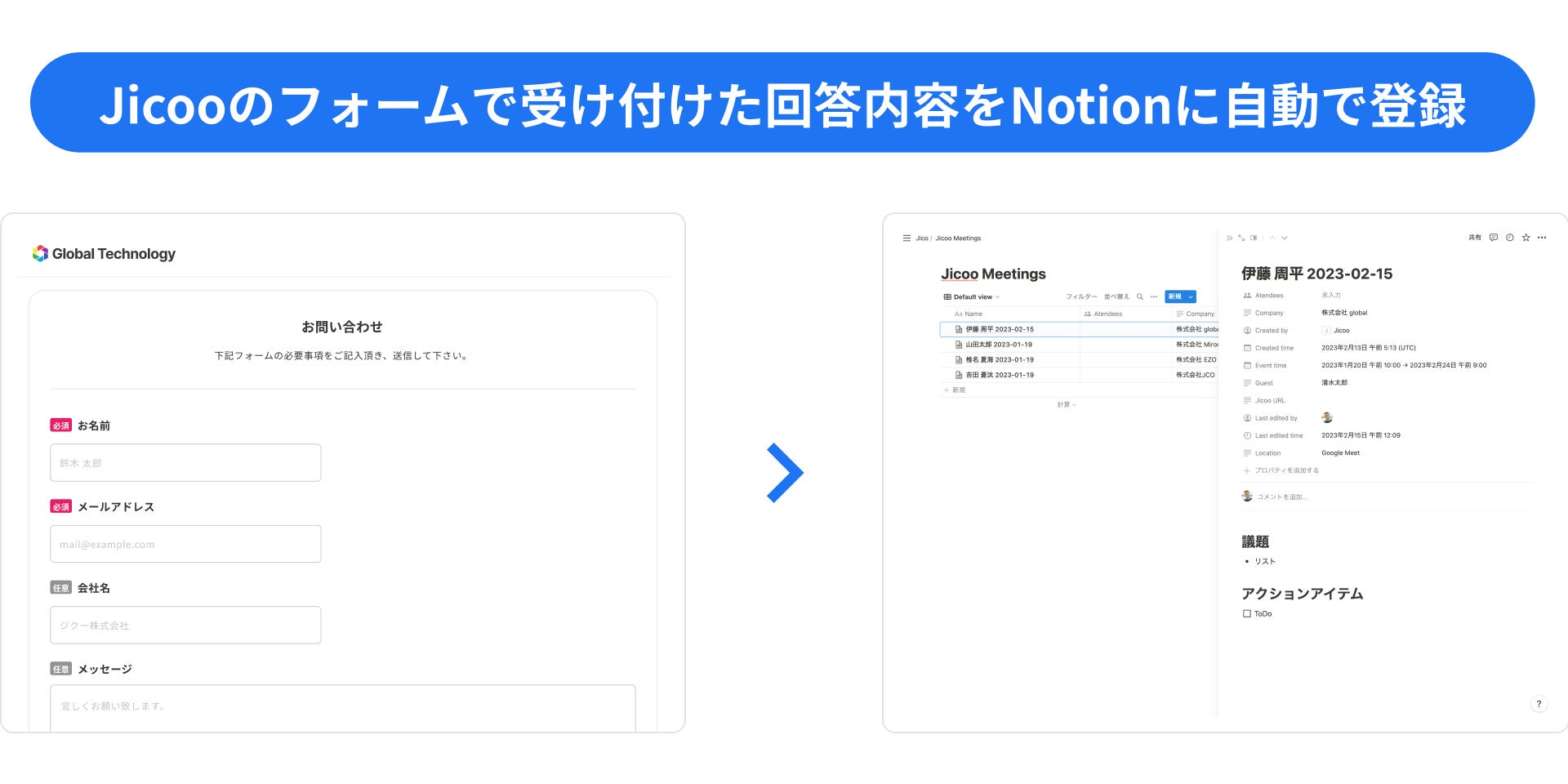Click the 伊藤 周平 2023-02-15 page title
The width and height of the screenshot is (1568, 784).
(x=1316, y=274)
